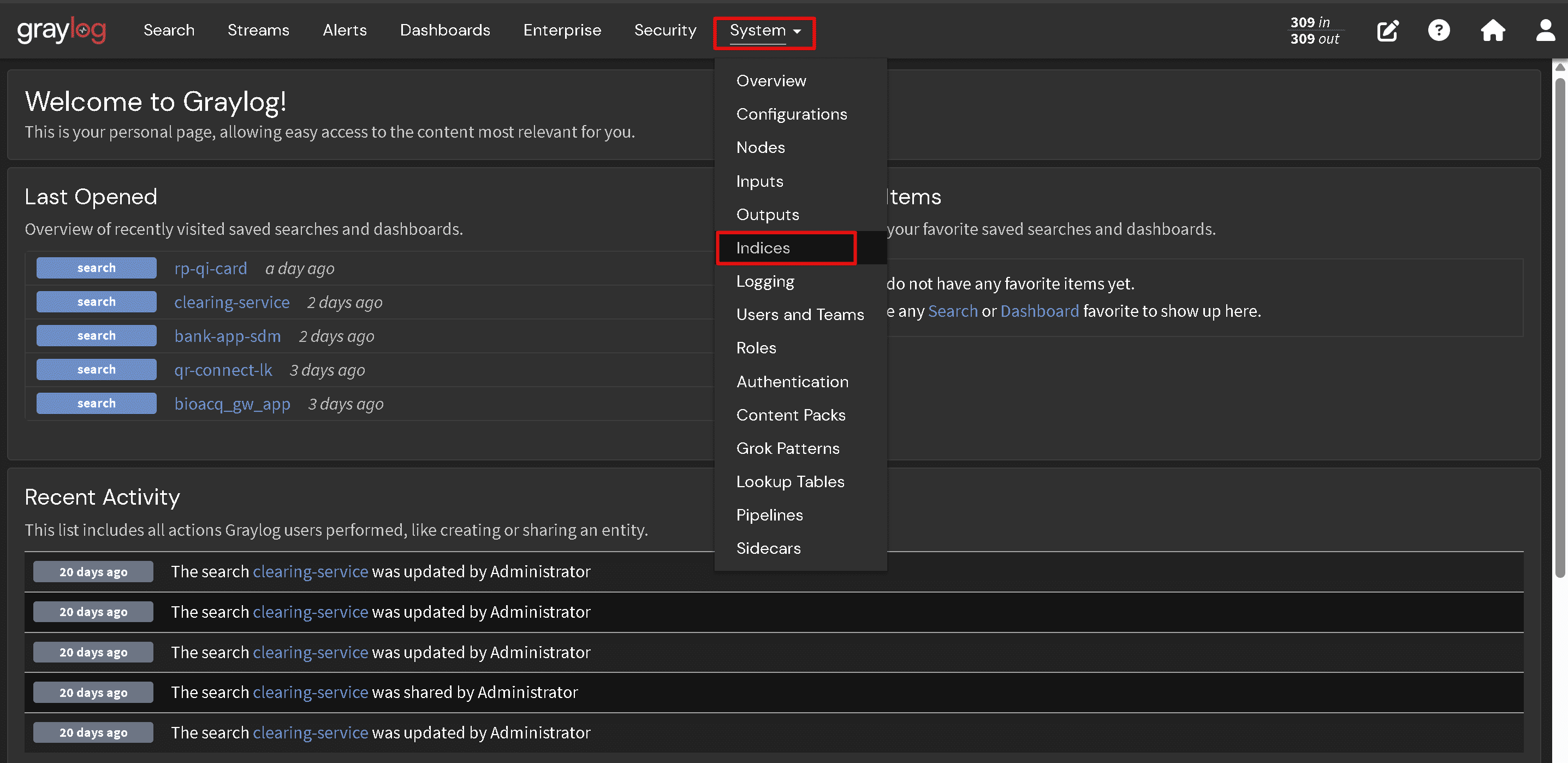Open the Search navigation item
Viewport: 1568px width, 763px height.
pos(169,31)
